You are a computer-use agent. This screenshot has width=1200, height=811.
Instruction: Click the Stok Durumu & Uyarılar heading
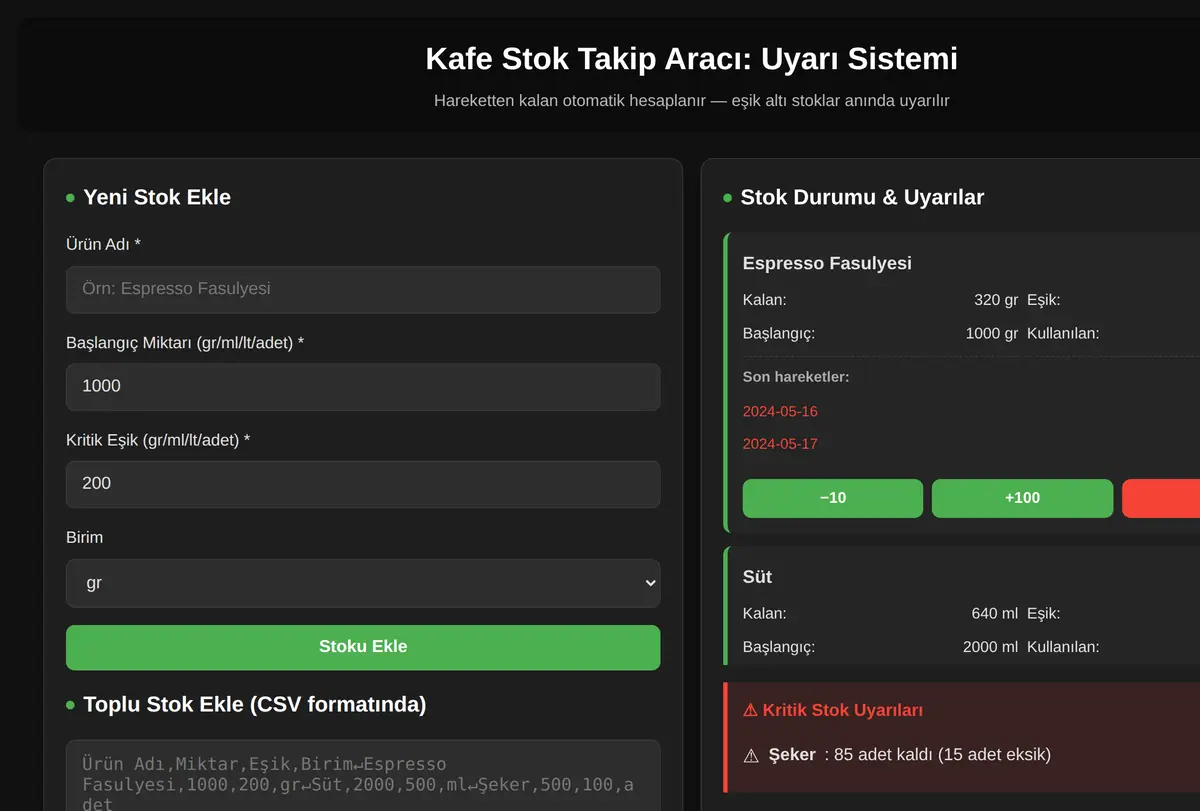pyautogui.click(x=862, y=197)
